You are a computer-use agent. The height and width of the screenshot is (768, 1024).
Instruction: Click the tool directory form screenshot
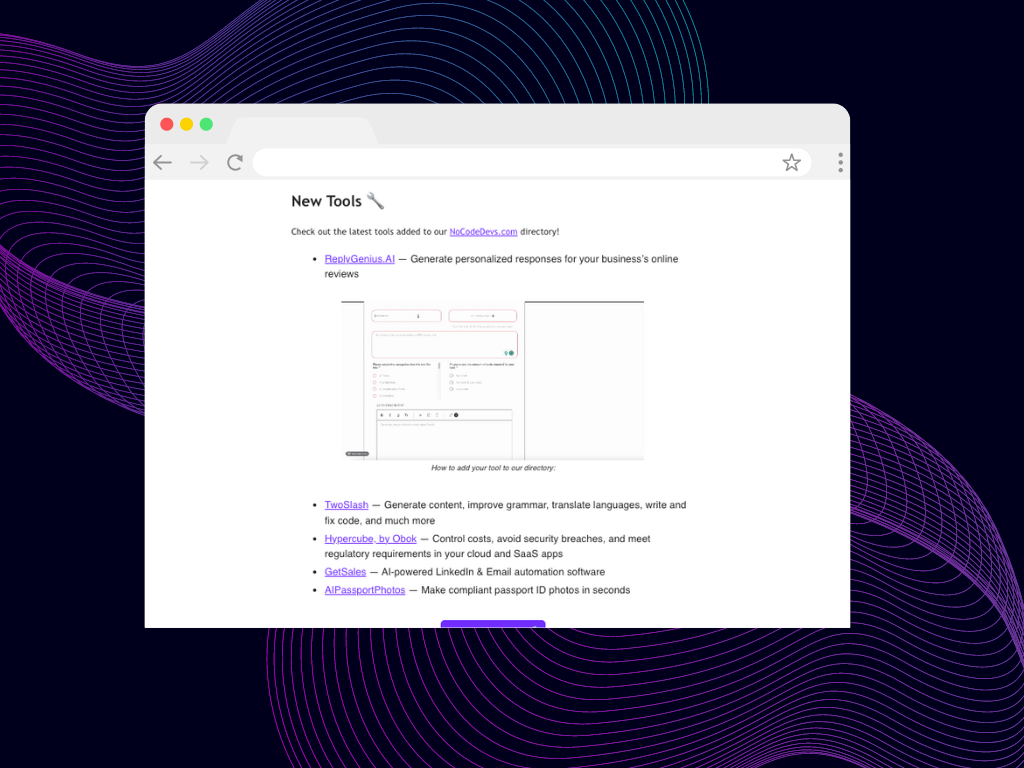click(492, 381)
